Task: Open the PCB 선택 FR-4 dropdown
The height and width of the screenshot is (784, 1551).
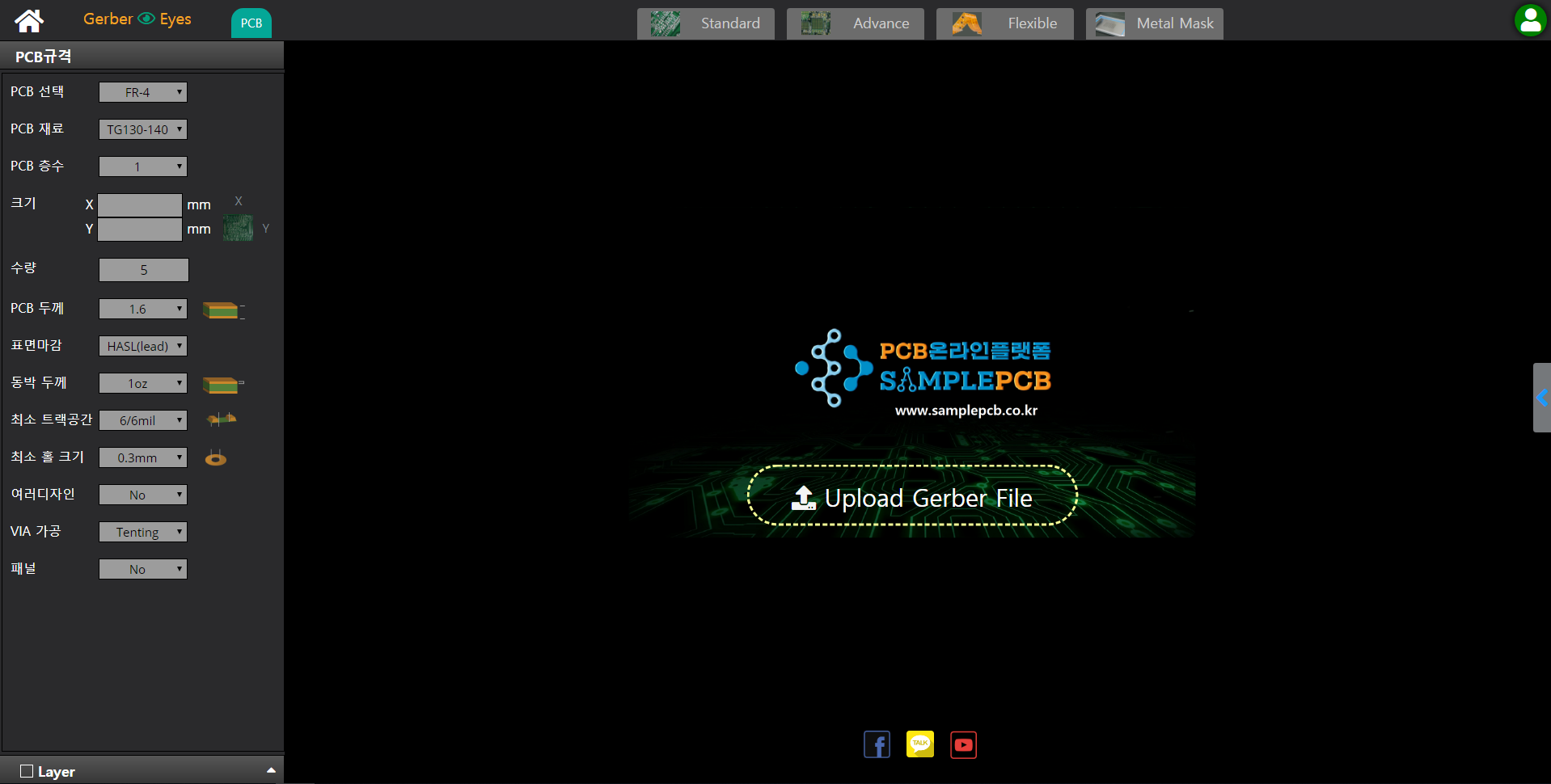Action: [x=143, y=92]
